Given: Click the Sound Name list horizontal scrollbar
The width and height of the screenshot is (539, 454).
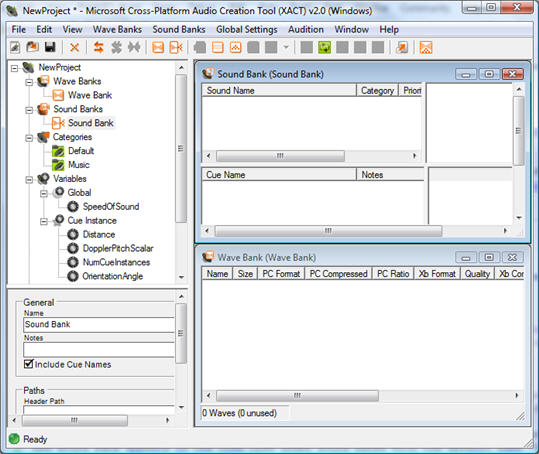Looking at the screenshot, I should [280, 156].
